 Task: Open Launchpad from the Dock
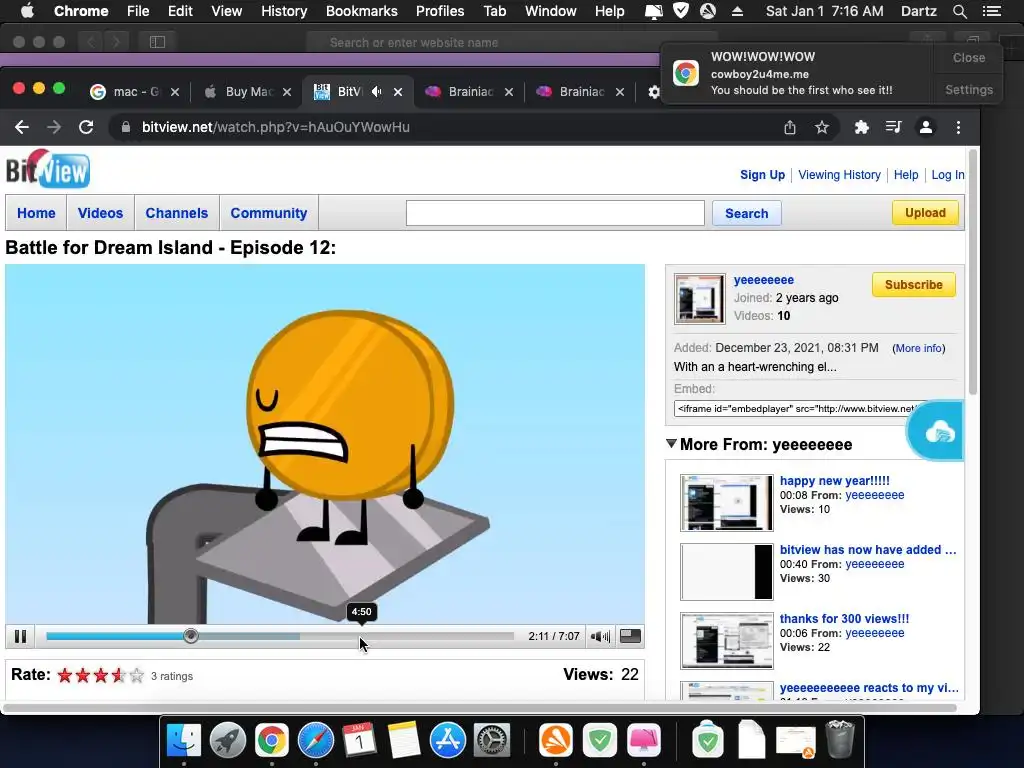[228, 740]
